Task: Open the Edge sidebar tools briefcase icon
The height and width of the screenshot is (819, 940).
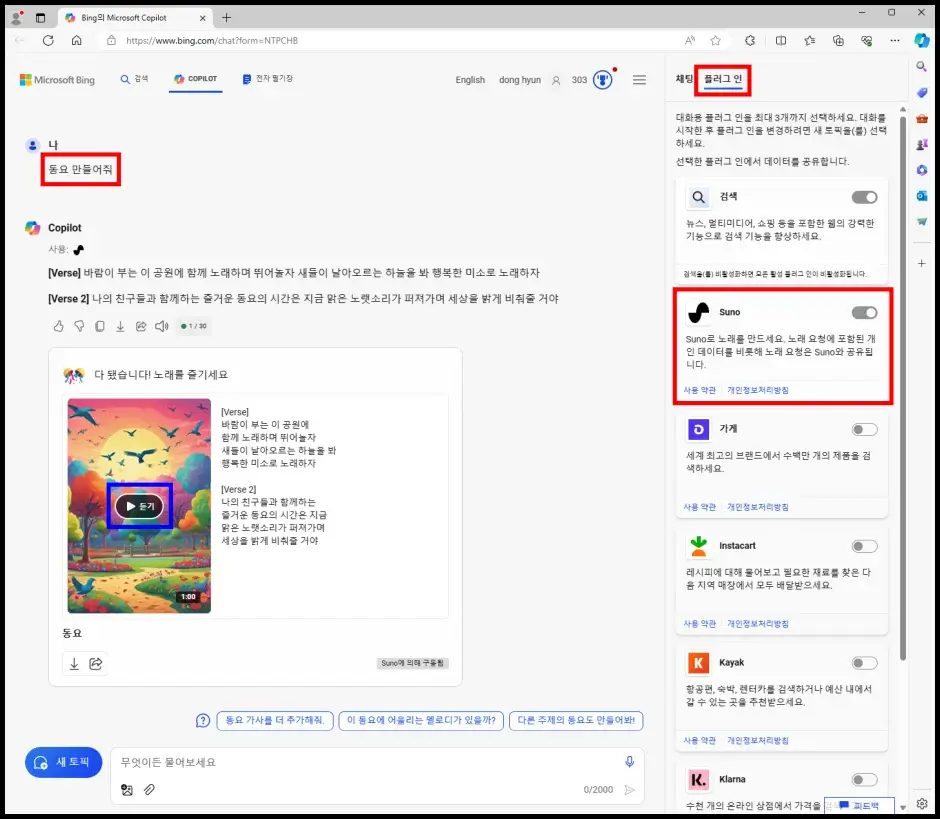Action: point(922,118)
